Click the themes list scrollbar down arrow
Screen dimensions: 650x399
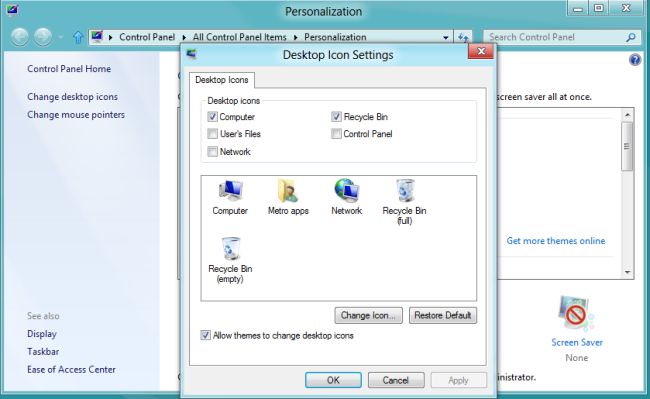click(x=627, y=272)
